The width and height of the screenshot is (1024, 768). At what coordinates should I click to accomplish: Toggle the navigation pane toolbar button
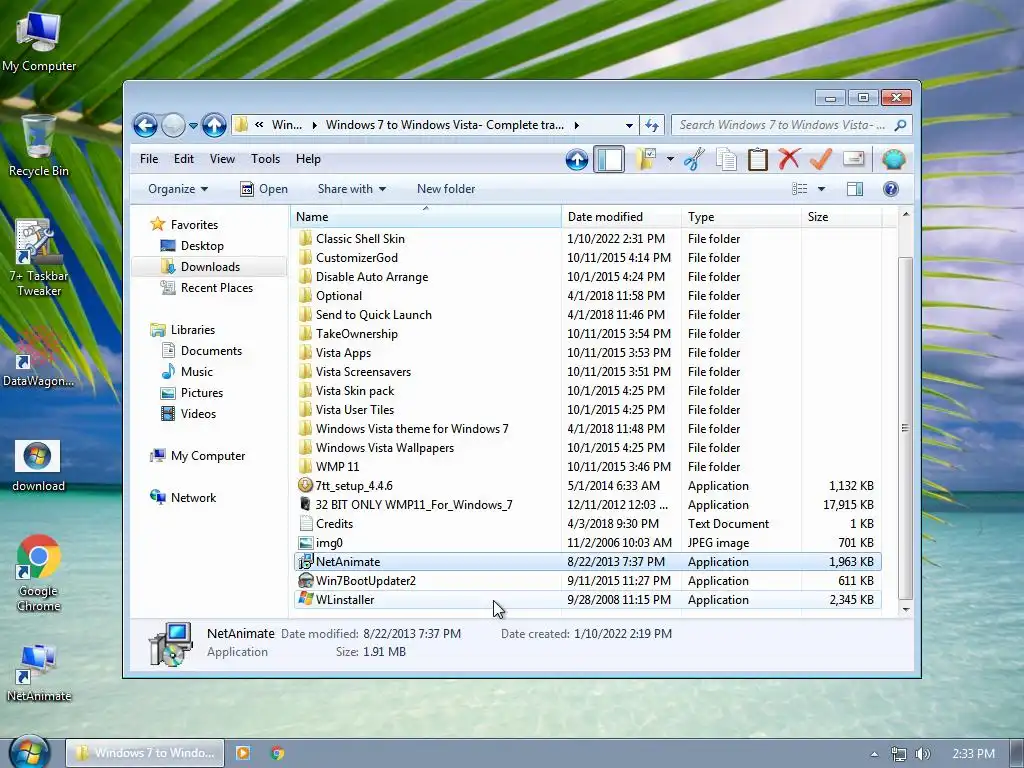point(609,159)
